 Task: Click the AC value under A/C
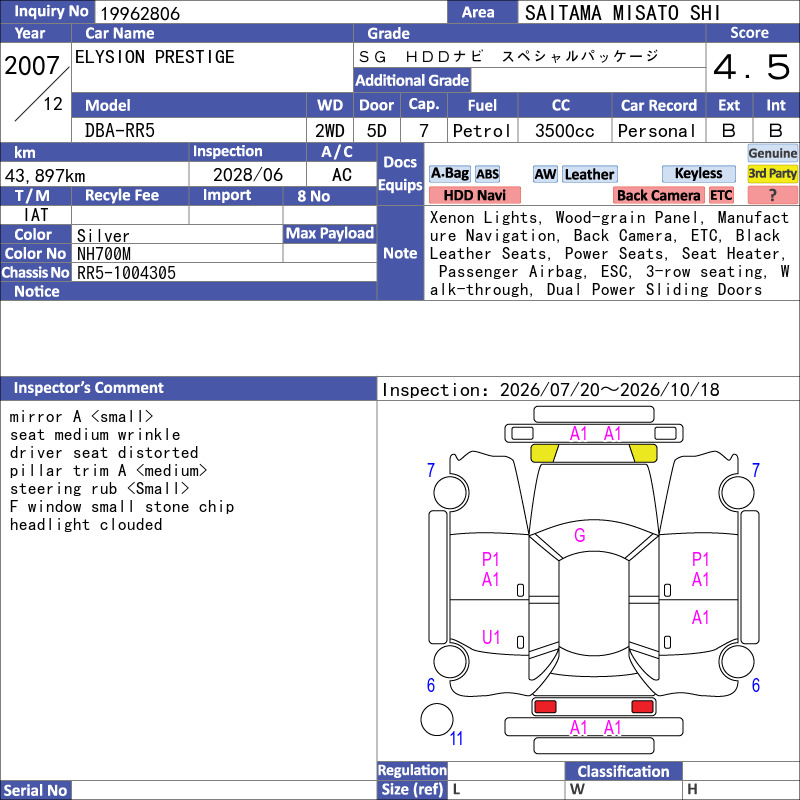[x=342, y=175]
